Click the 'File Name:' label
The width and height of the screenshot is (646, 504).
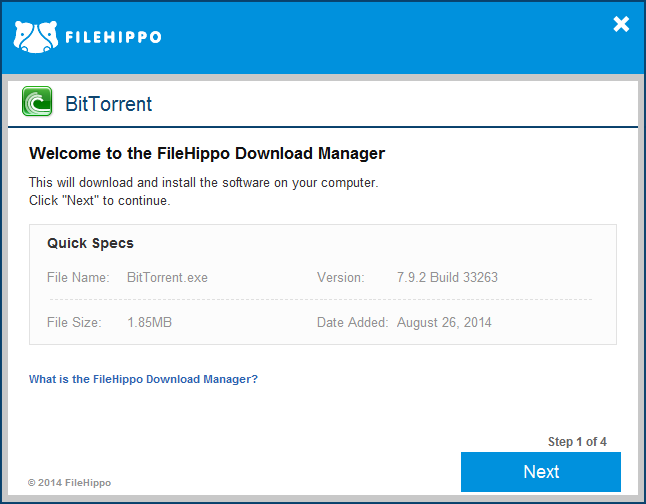pos(78,277)
